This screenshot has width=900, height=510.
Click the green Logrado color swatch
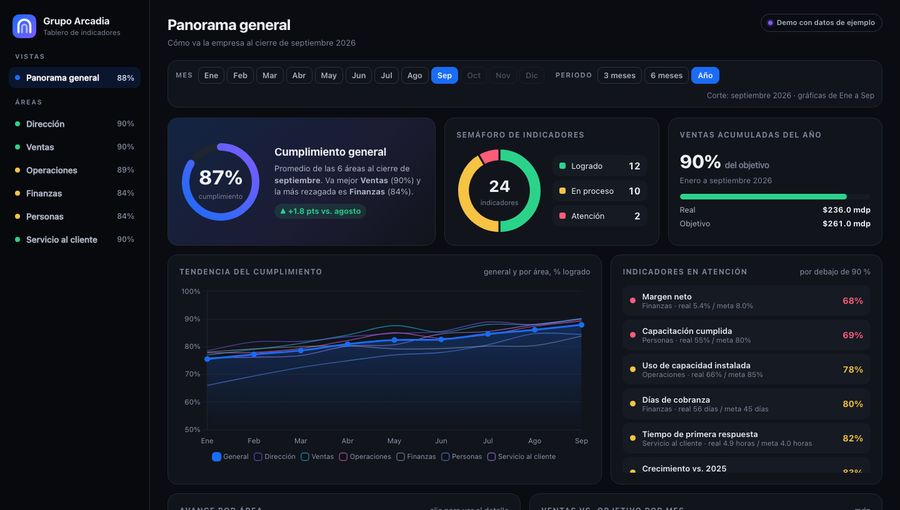tap(562, 166)
